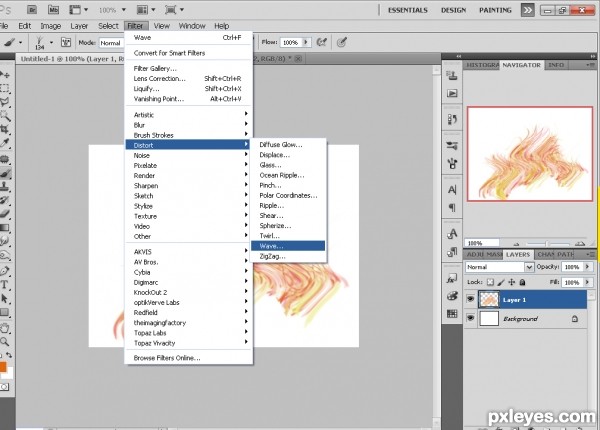This screenshot has height=430, width=600.
Task: Select the Rectangular Marquee tool
Action: coord(5,88)
